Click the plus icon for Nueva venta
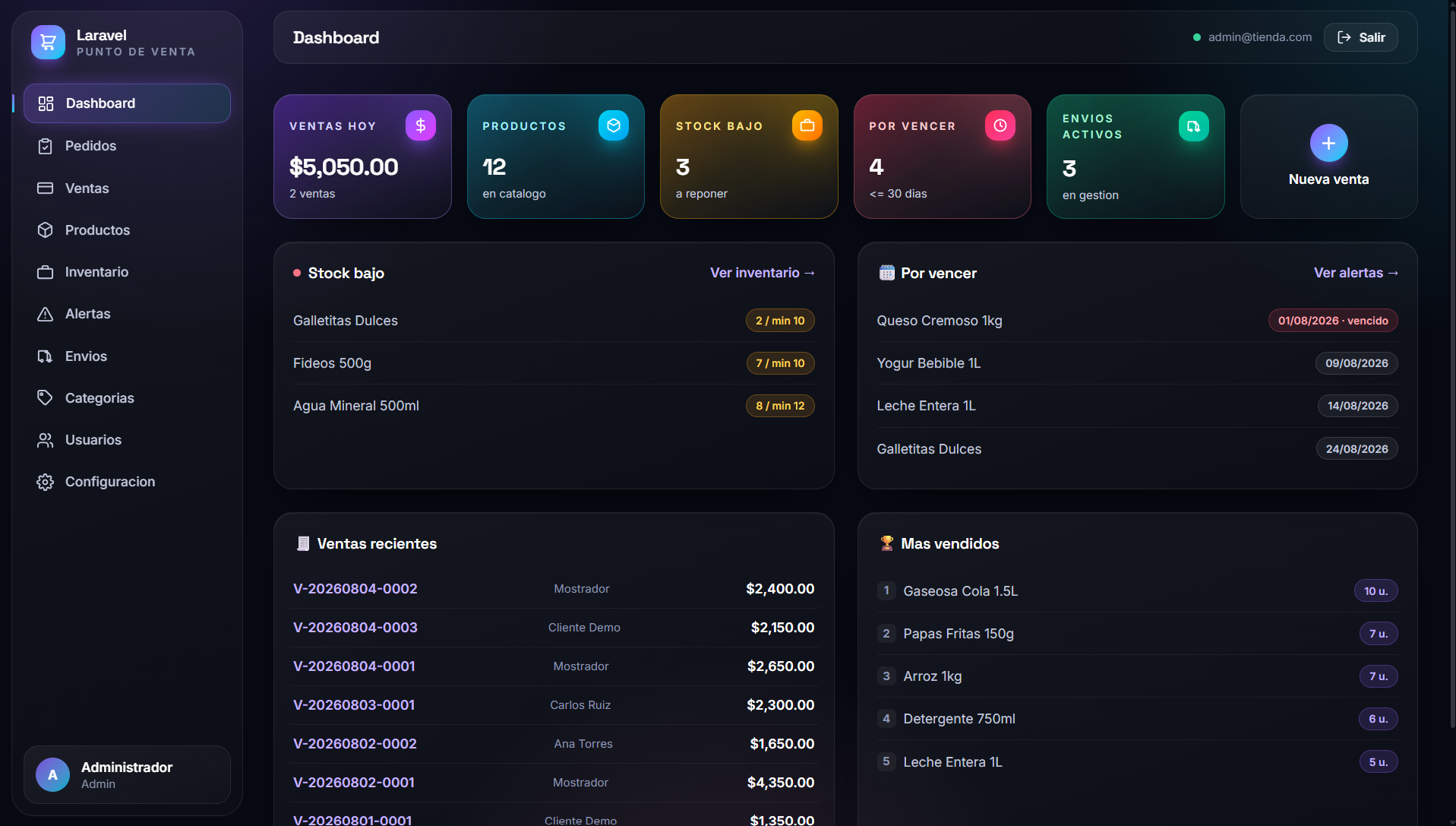Image resolution: width=1456 pixels, height=826 pixels. (x=1328, y=143)
